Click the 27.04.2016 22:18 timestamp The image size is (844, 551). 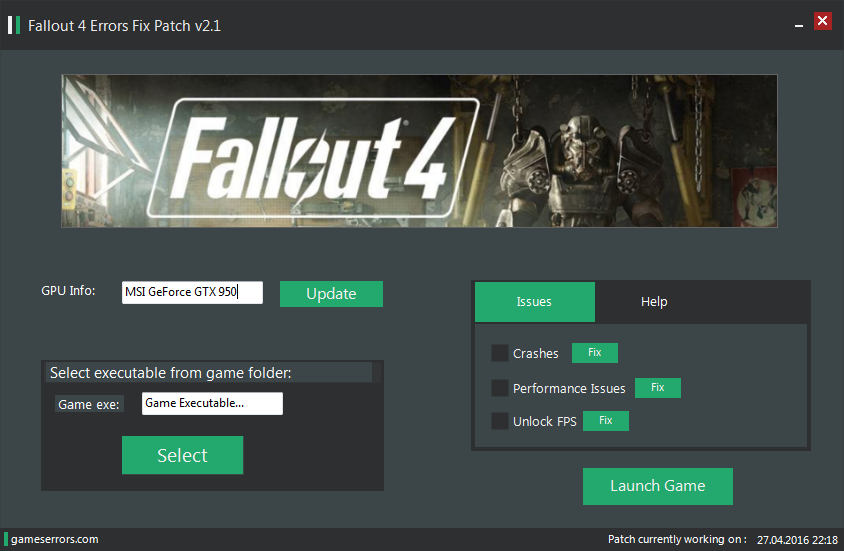click(x=797, y=540)
